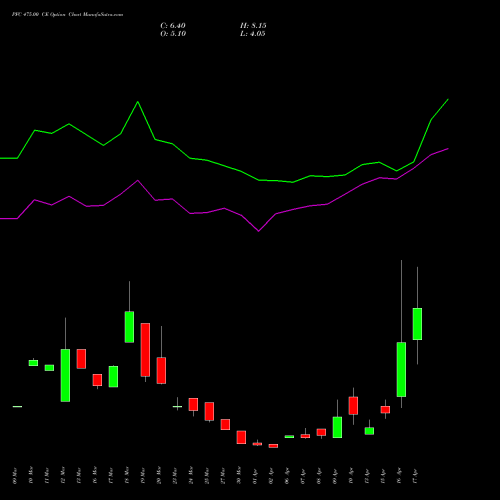Click the red candlestick for 10 Apr
The height and width of the screenshot is (500, 500).
point(353,405)
